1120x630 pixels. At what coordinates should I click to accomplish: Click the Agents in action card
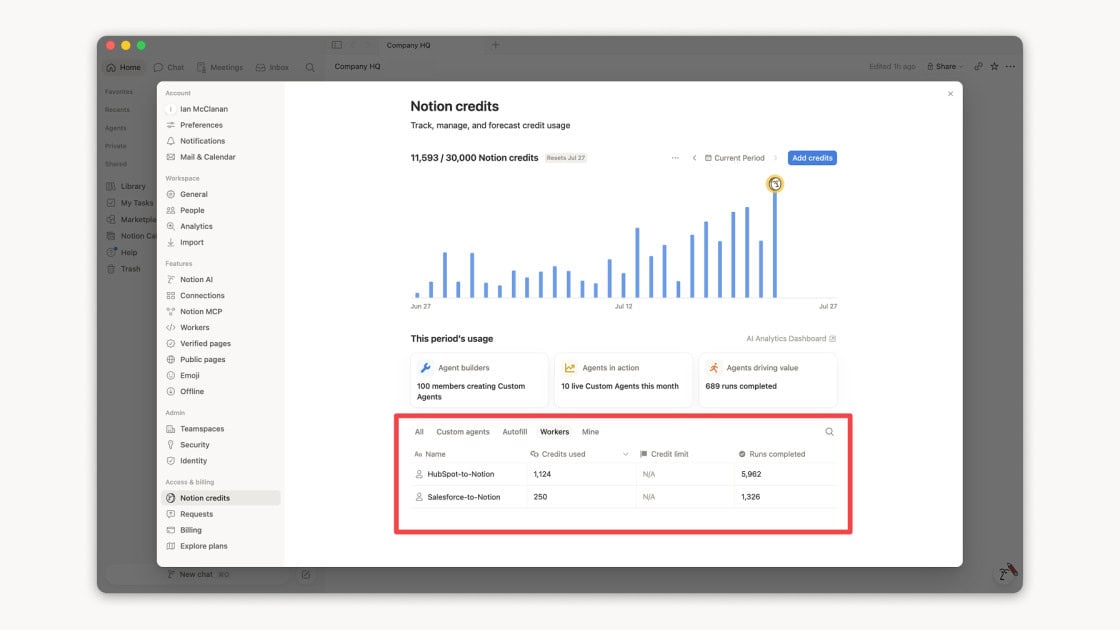[624, 380]
